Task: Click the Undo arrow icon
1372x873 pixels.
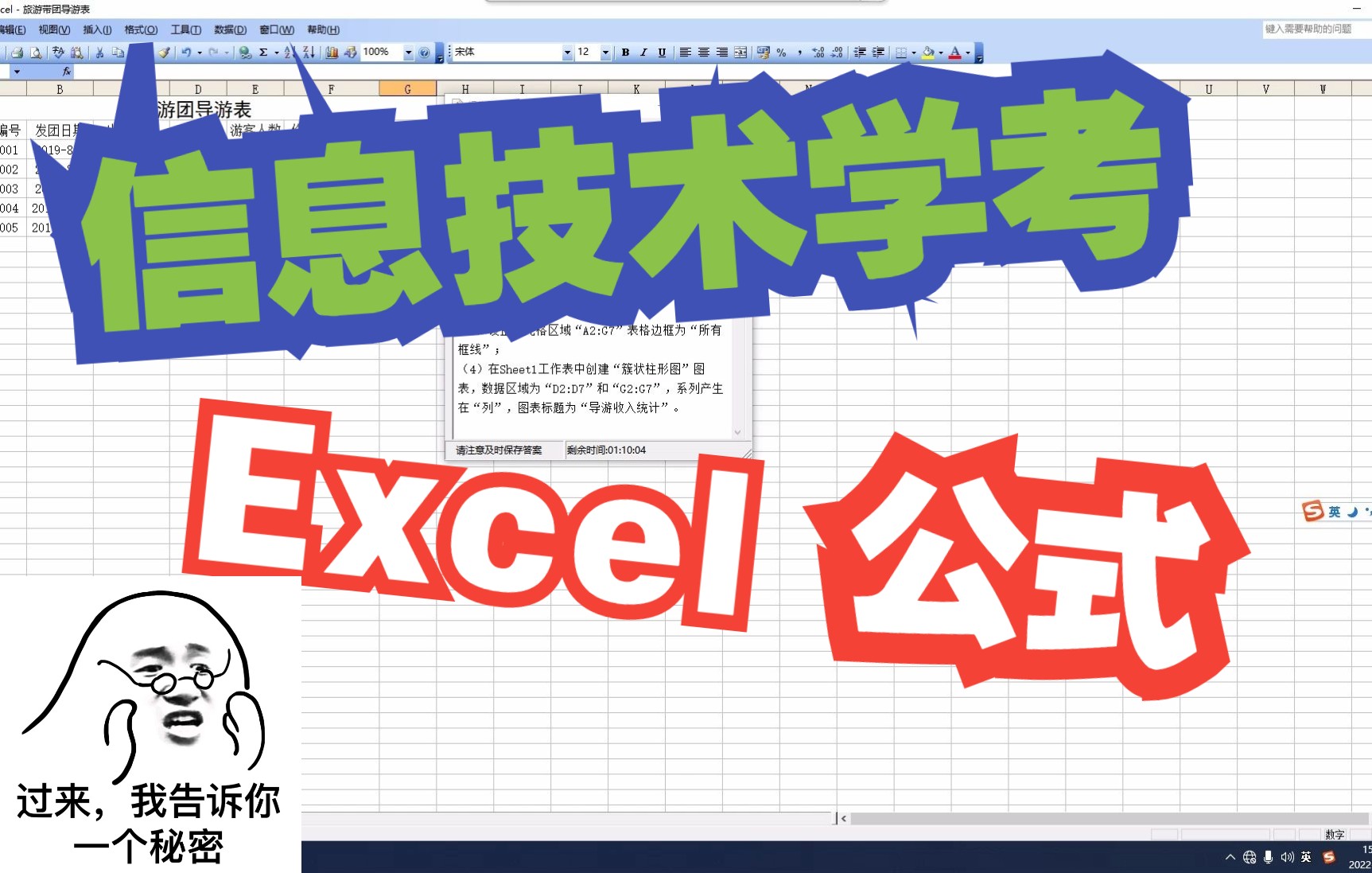Action: [x=186, y=53]
